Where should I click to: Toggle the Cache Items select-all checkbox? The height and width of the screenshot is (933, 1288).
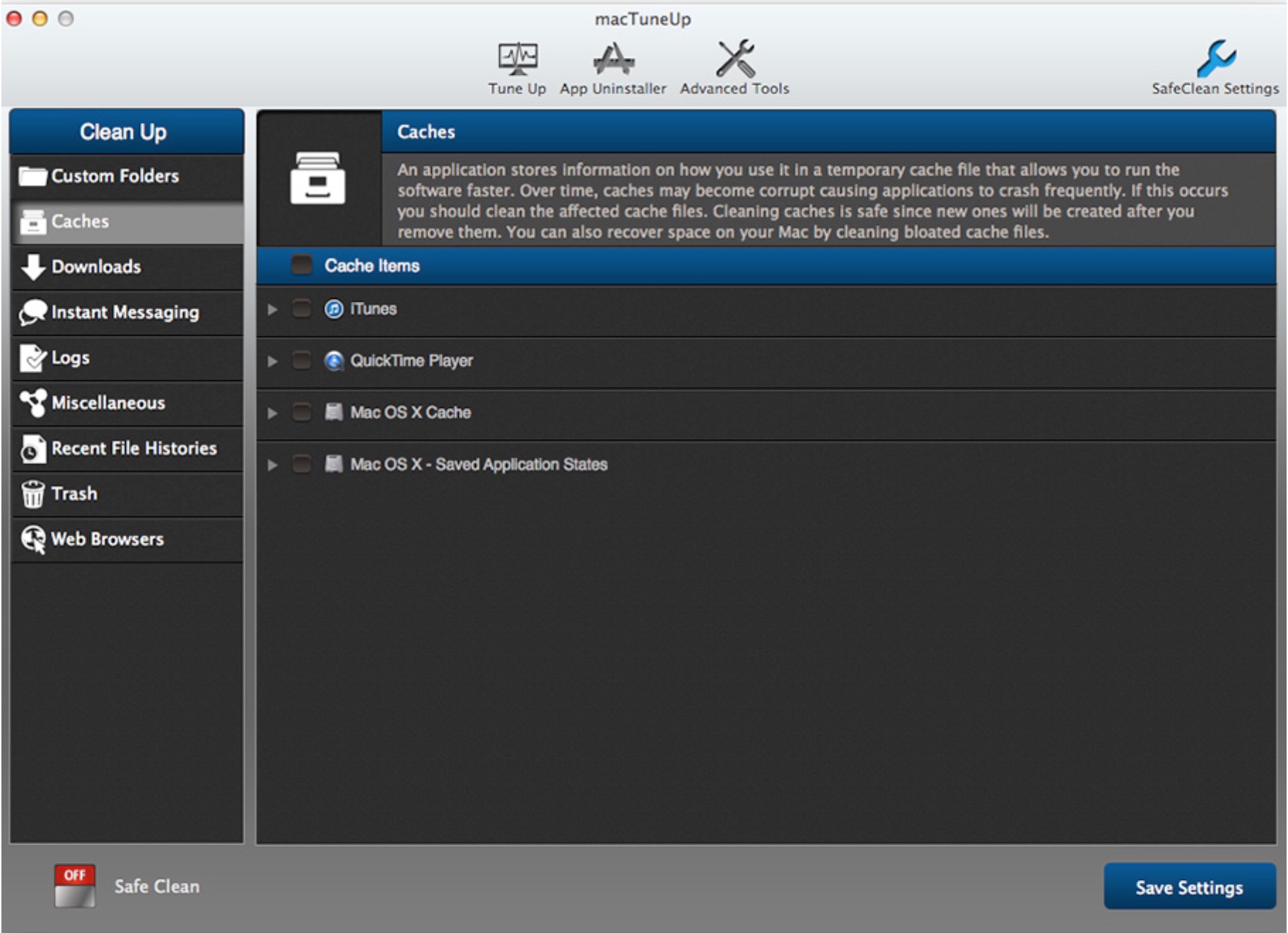tap(302, 265)
